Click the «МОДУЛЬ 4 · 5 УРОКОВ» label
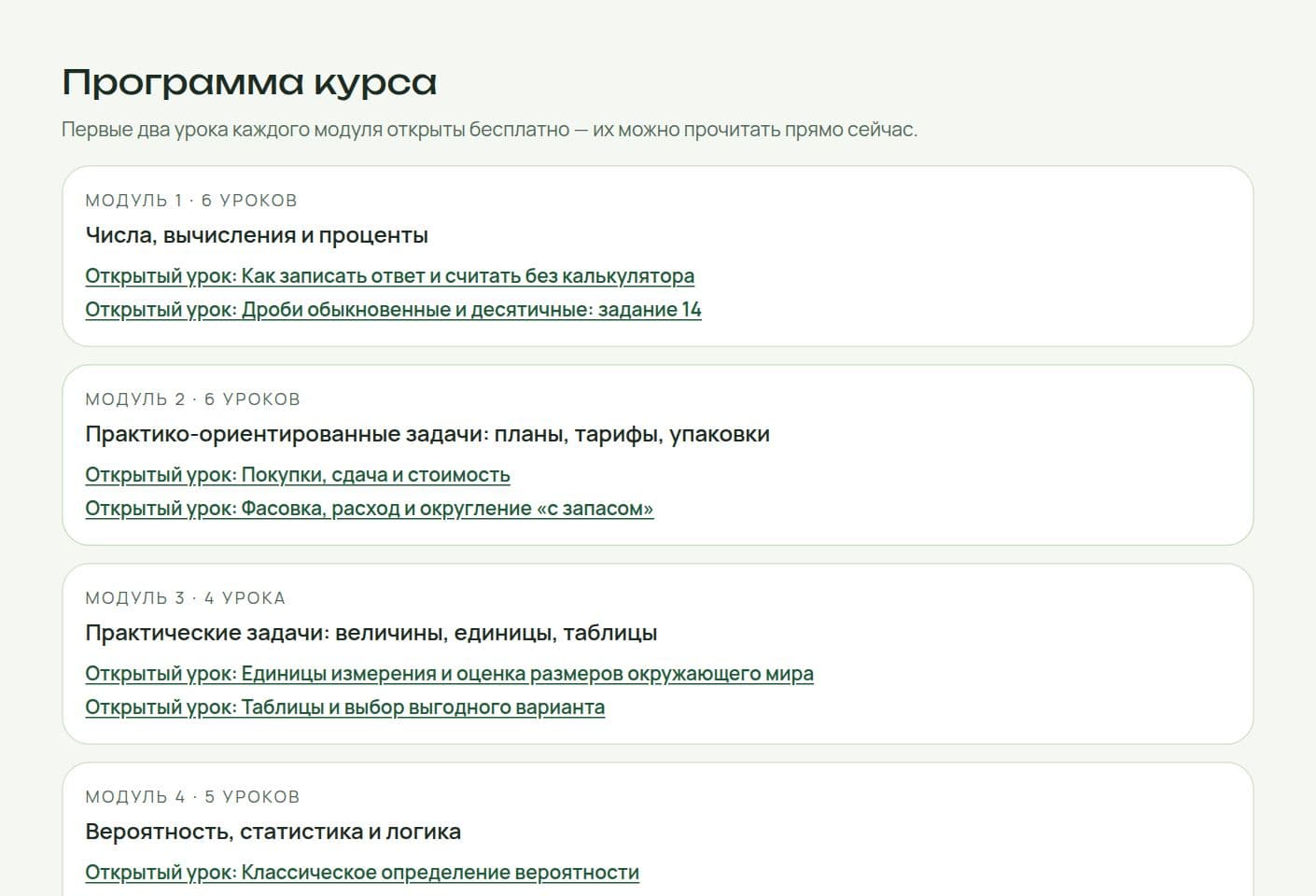This screenshot has height=896, width=1316. point(192,797)
